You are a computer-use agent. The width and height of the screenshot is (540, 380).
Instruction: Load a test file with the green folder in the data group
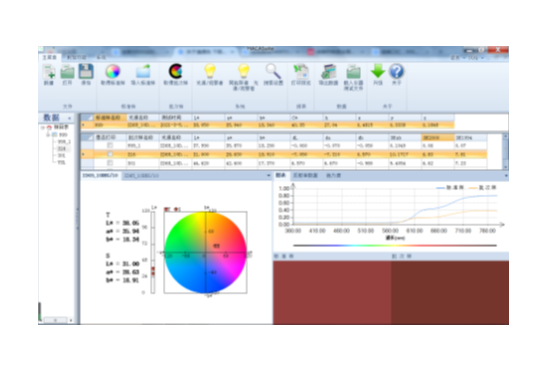[x=353, y=78]
